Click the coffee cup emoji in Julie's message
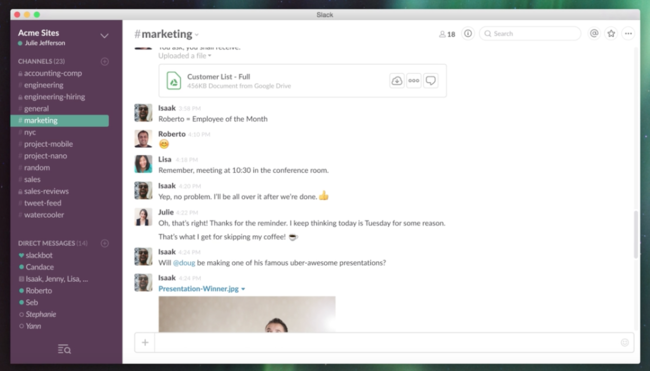Screen dimensions: 650x371 click(293, 237)
